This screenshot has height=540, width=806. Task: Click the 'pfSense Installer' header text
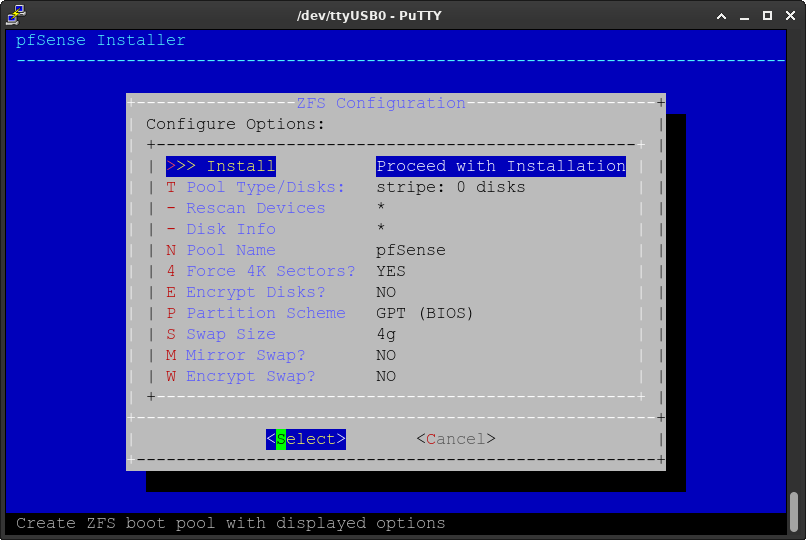[x=101, y=40]
